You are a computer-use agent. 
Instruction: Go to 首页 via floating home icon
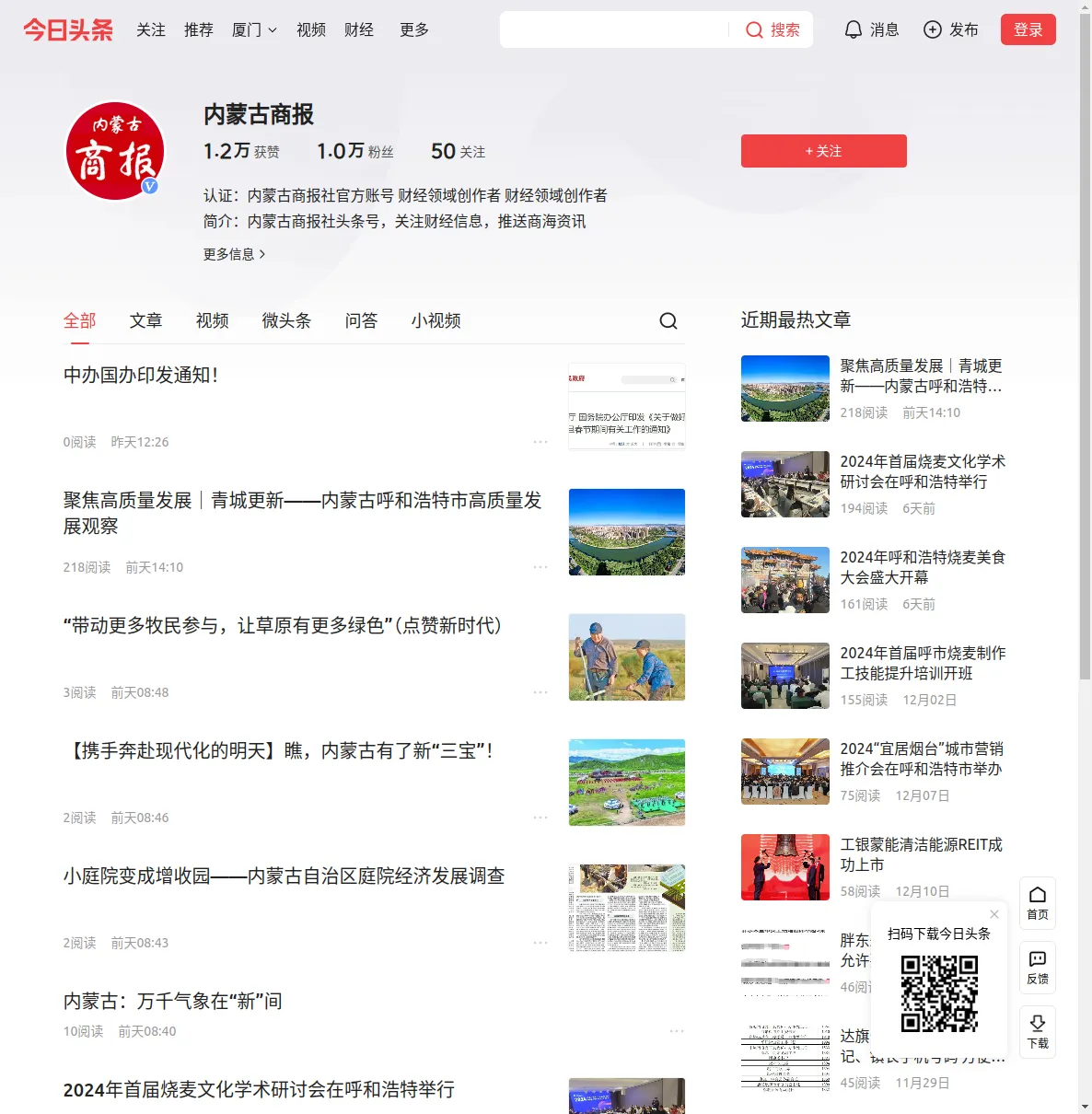(1038, 903)
